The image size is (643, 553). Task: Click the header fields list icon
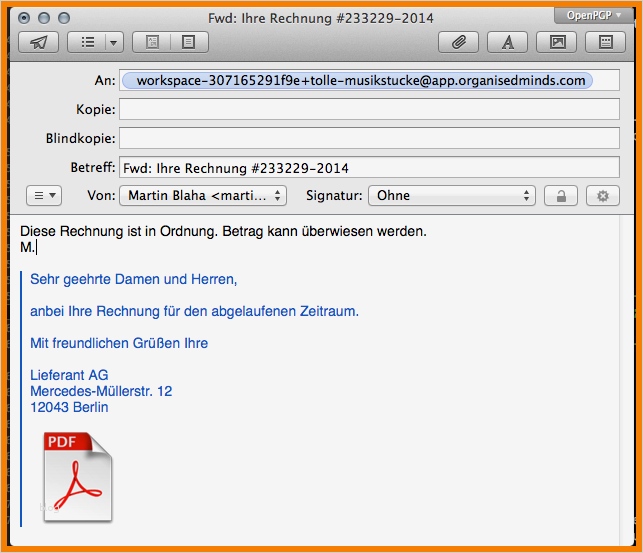[x=87, y=42]
